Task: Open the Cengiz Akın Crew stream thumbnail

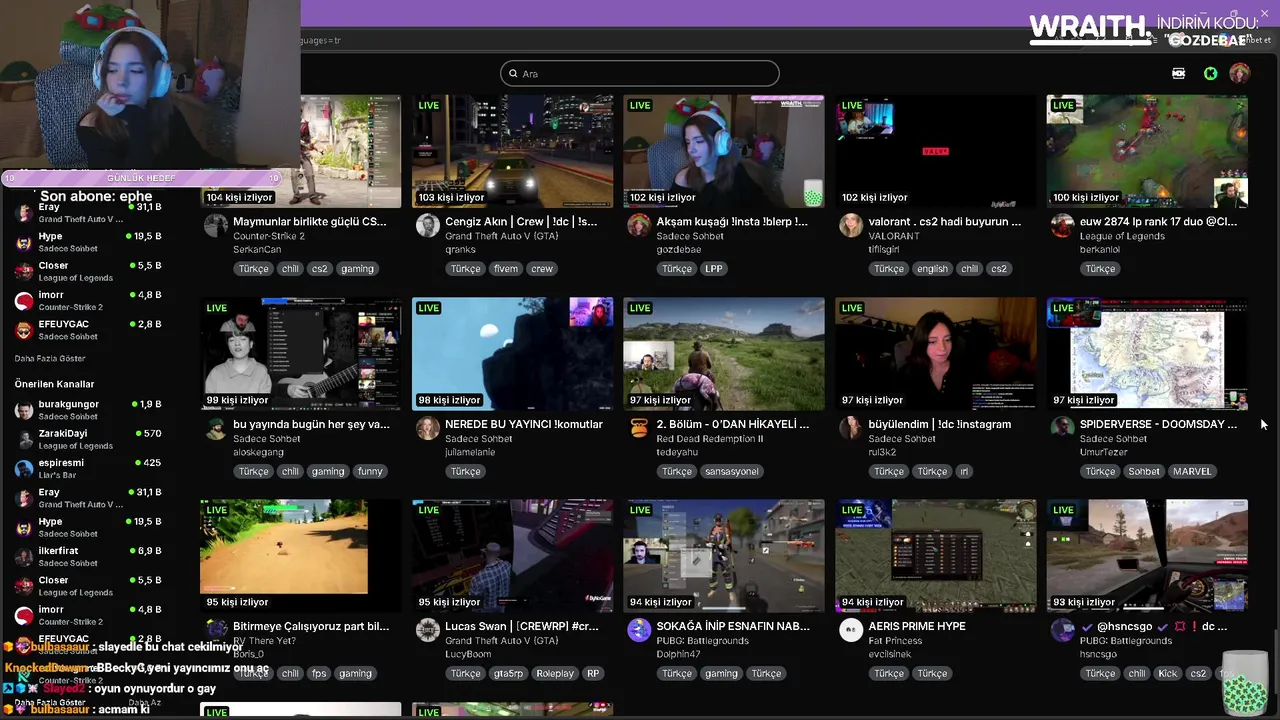Action: click(x=512, y=151)
